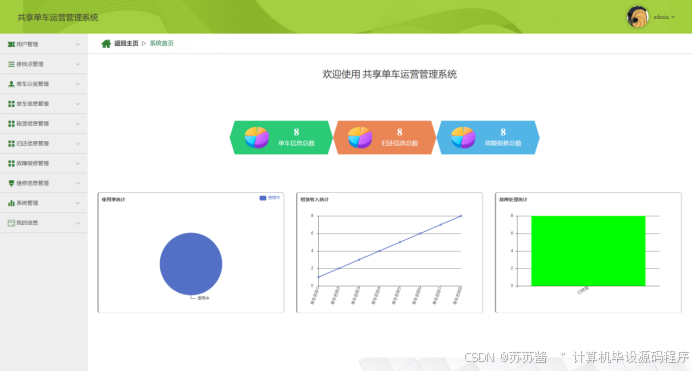Open the 用户管理 menu label
The width and height of the screenshot is (693, 371).
(x=27, y=44)
